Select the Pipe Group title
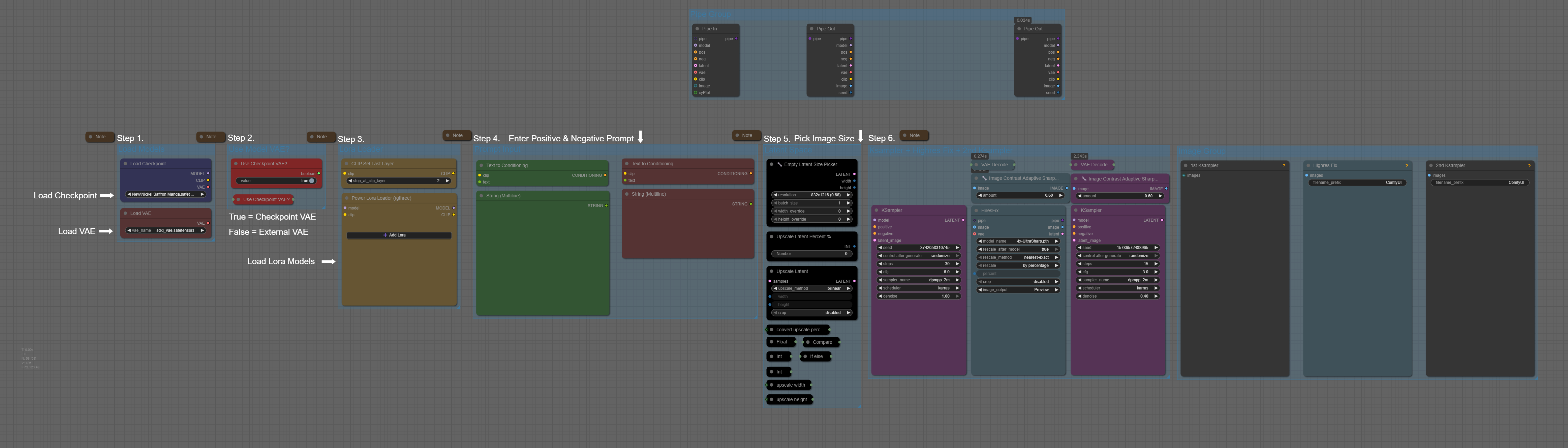This screenshot has width=1568, height=448. pyautogui.click(x=710, y=14)
